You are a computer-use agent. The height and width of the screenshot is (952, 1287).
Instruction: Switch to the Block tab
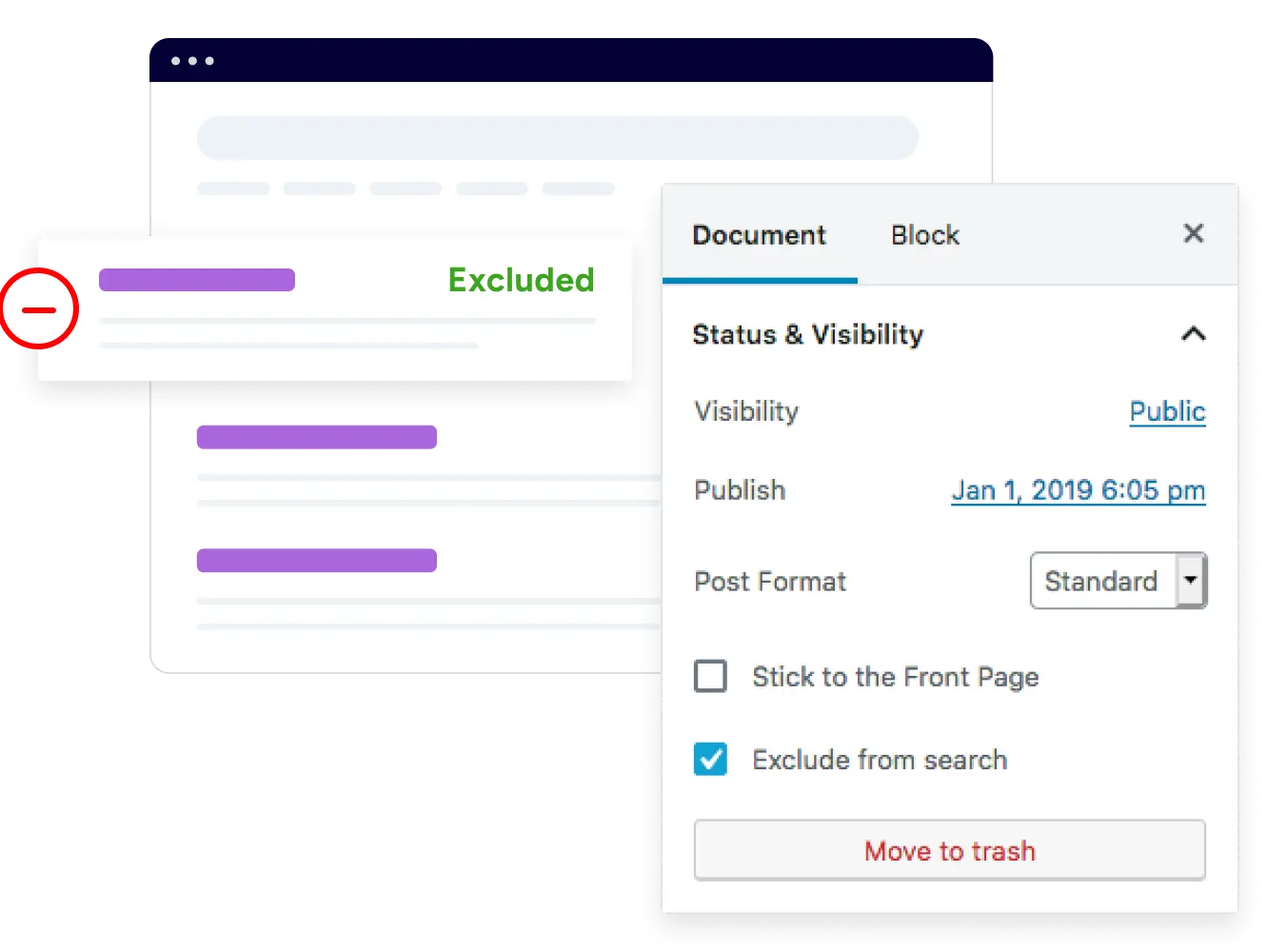coord(923,234)
